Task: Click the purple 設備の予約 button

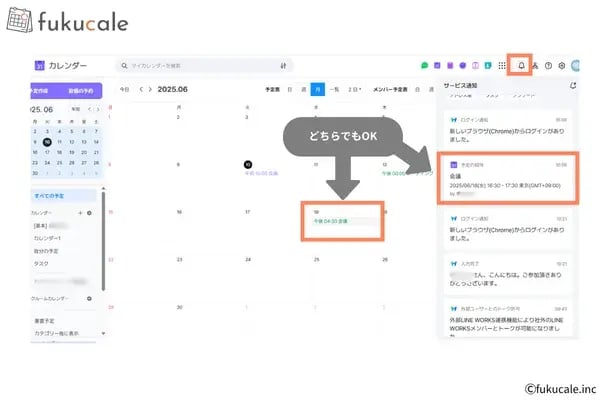Action: 81,91
